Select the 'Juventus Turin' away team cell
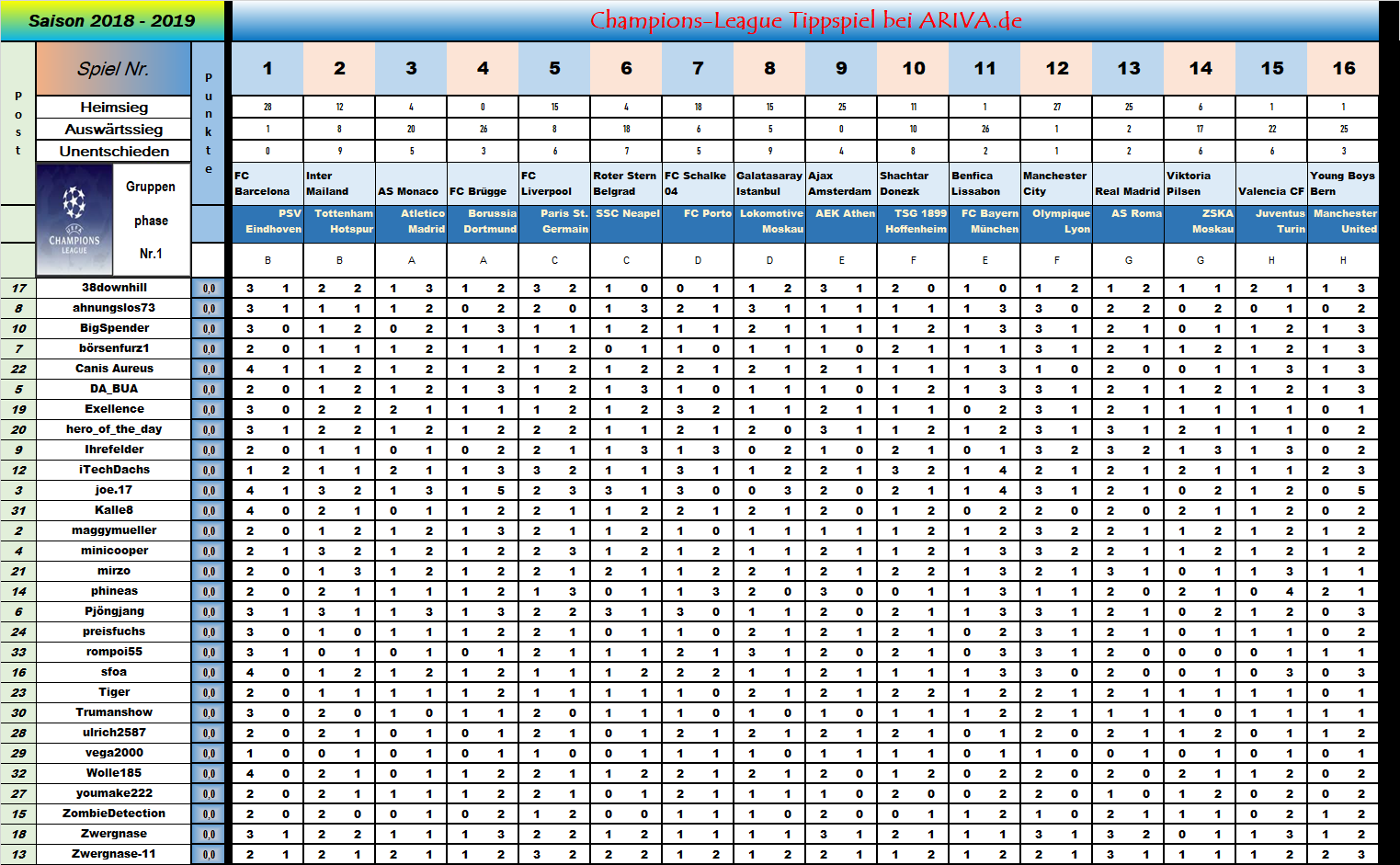The height and width of the screenshot is (865, 1400). [x=1271, y=224]
